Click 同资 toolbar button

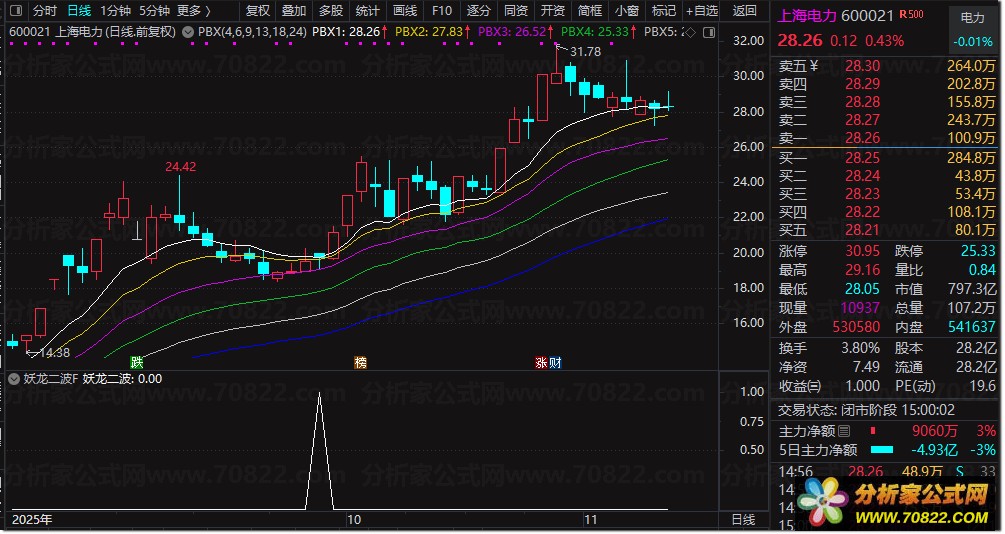click(516, 11)
